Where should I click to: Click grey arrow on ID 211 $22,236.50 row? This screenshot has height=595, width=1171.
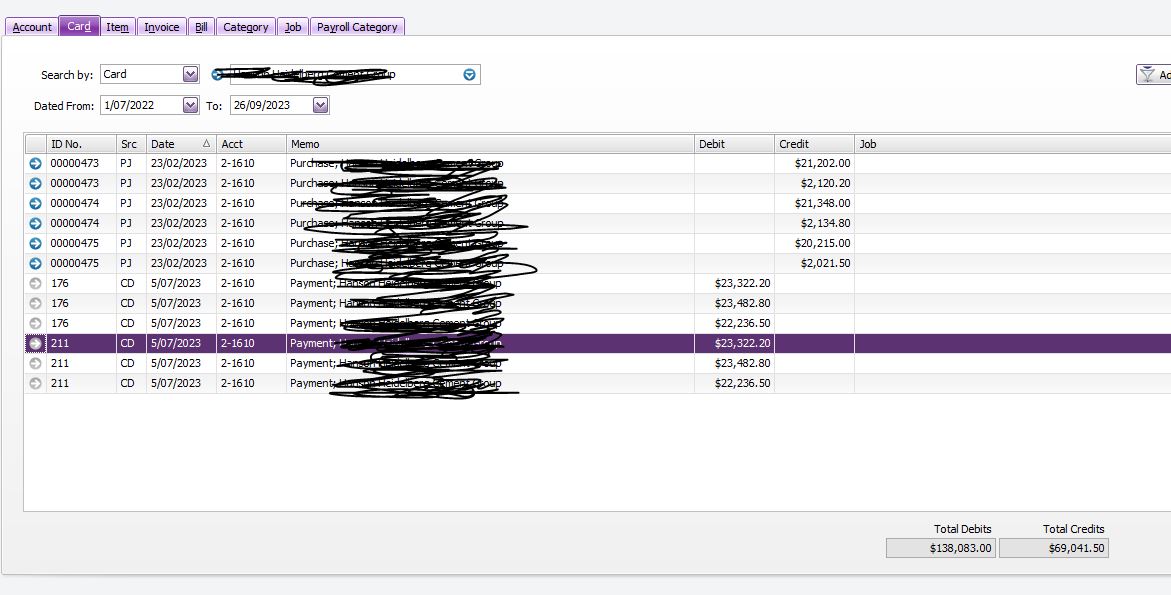pos(35,383)
